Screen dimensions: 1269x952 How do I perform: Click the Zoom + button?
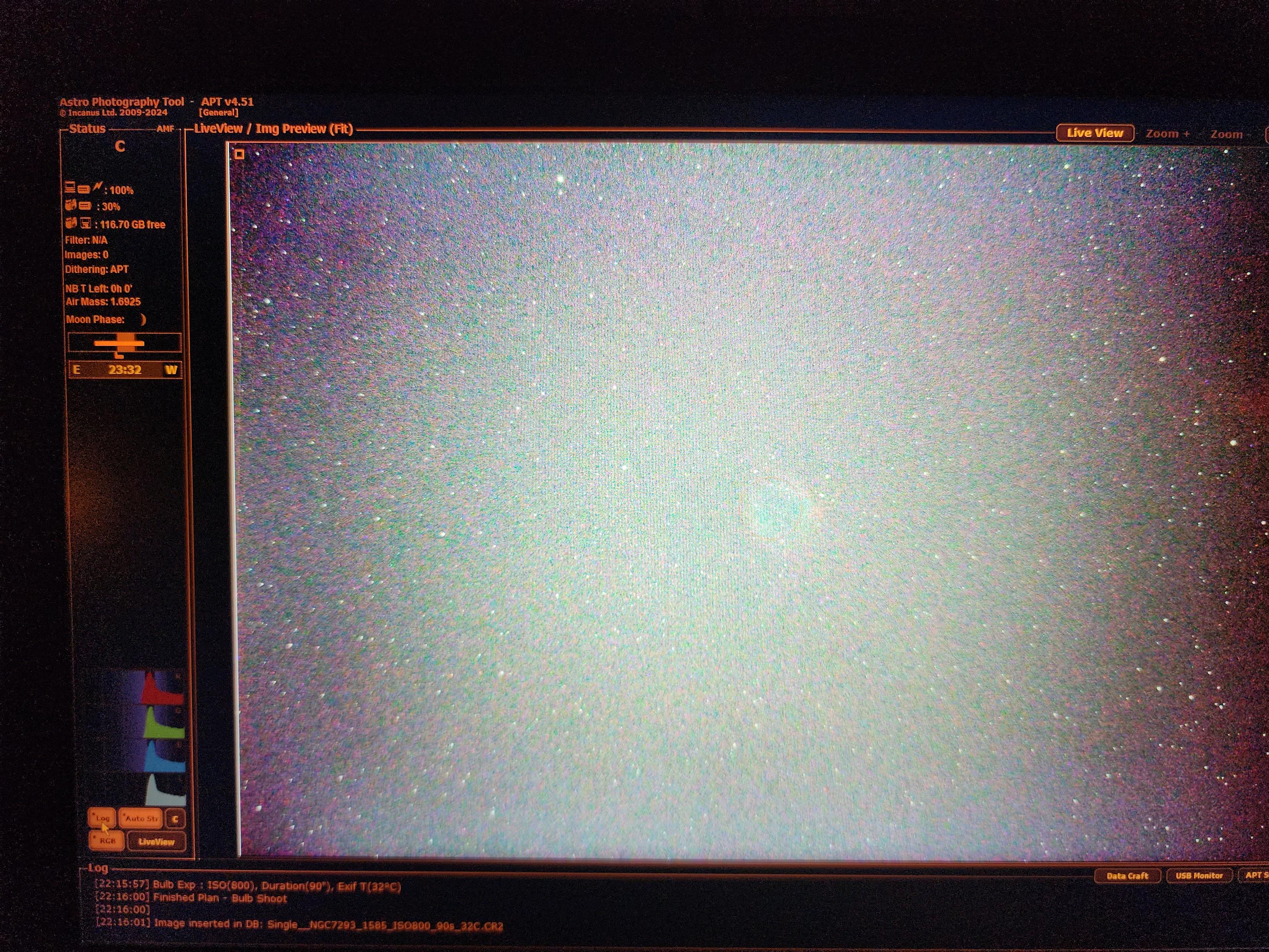point(1167,134)
